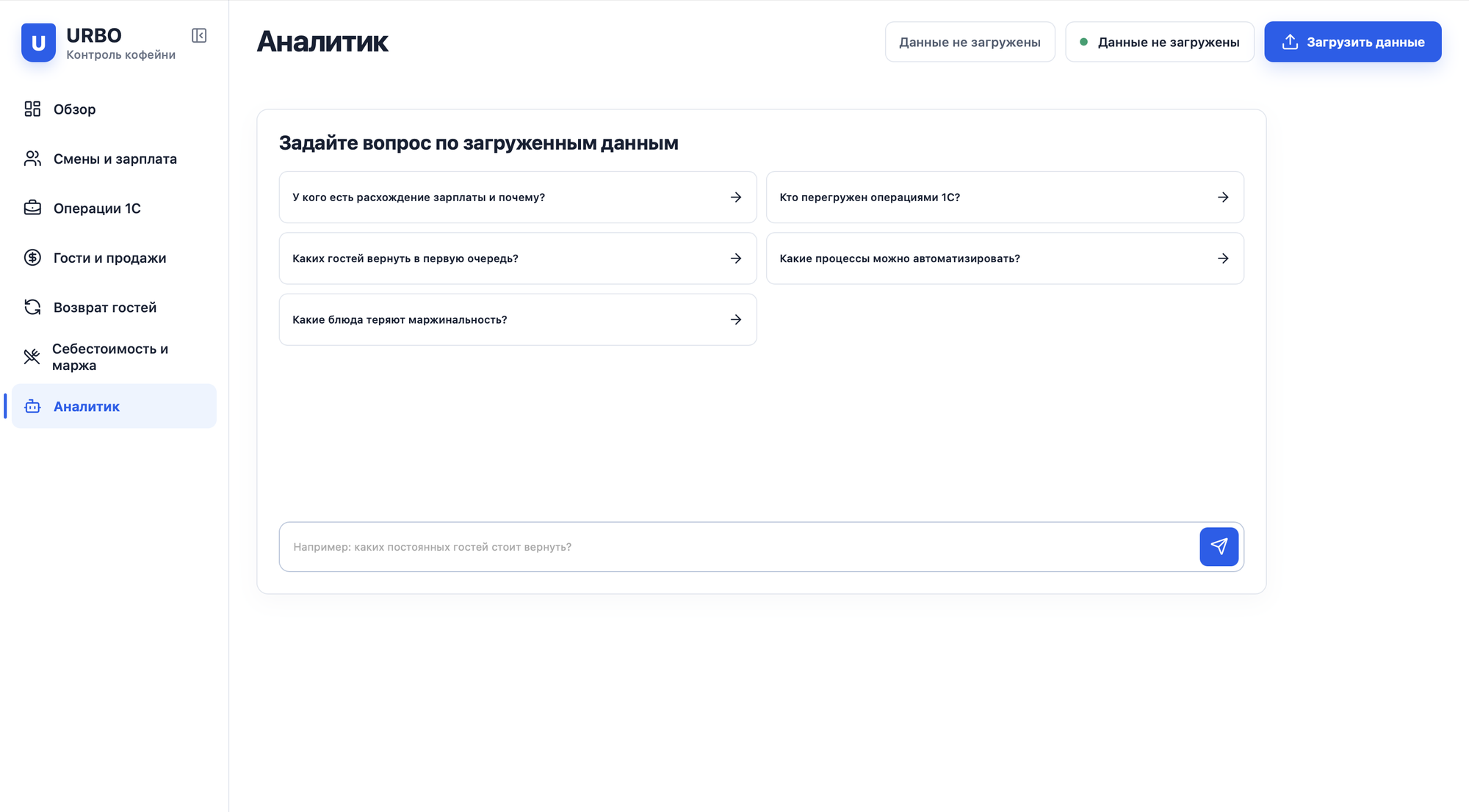Viewport: 1469px width, 812px height.
Task: Click the Операции 1С briefcase icon
Action: coord(32,208)
